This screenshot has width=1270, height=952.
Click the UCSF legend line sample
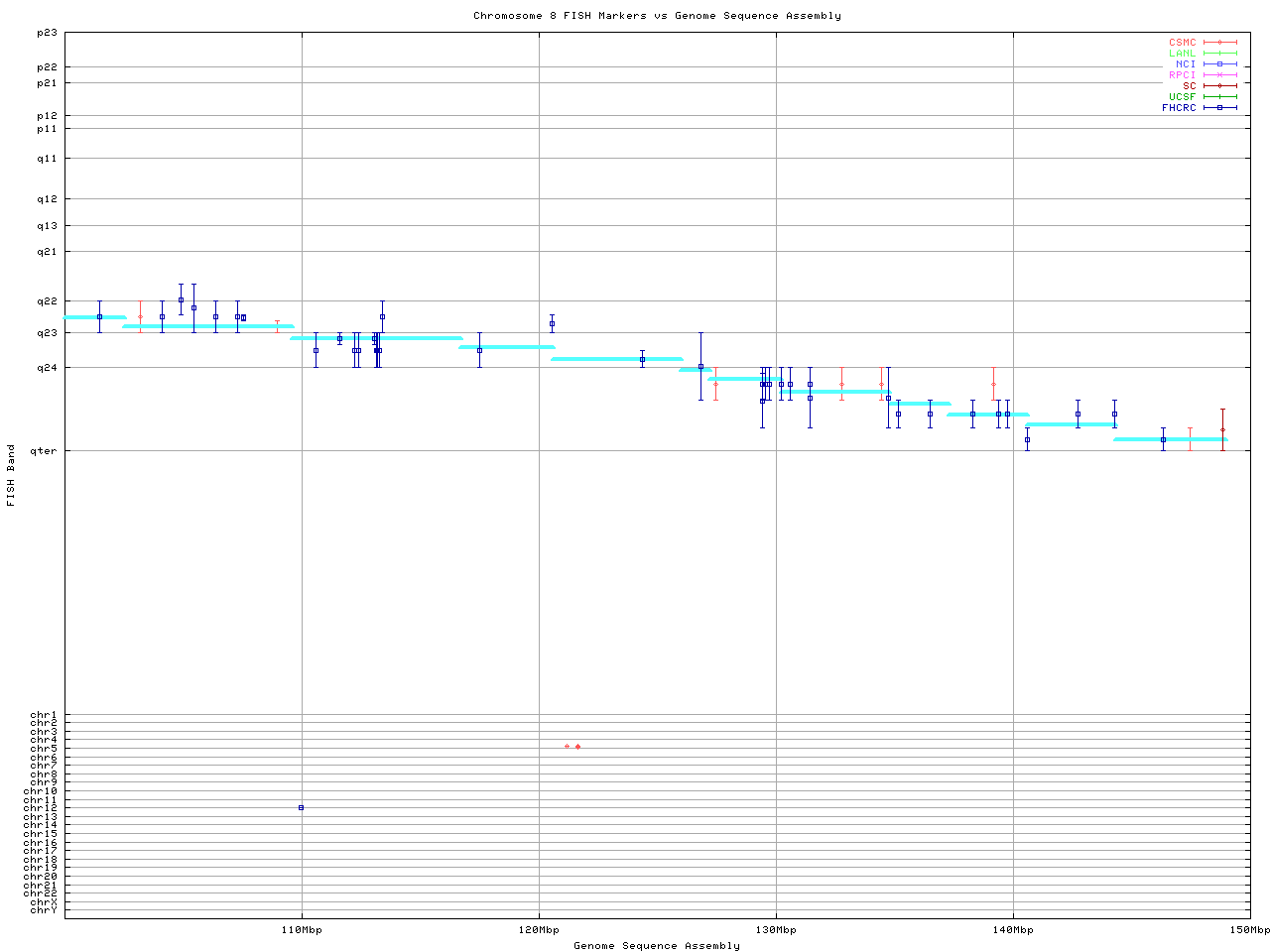(x=1220, y=97)
